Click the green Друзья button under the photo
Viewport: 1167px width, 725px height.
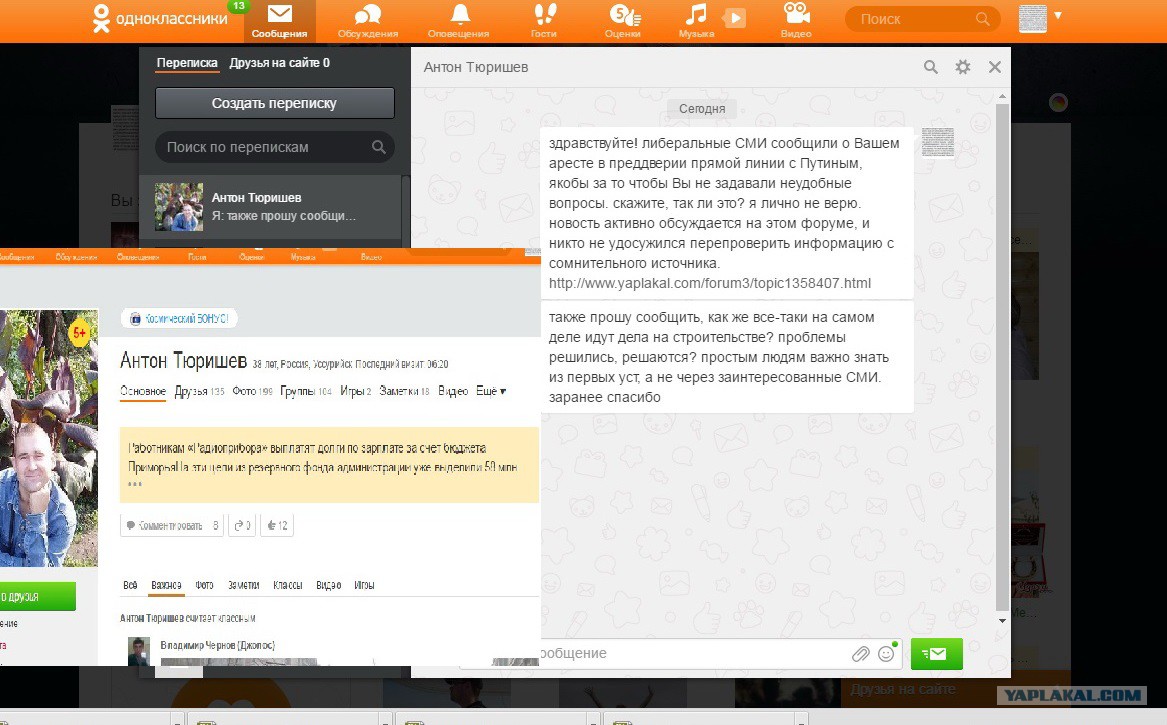click(37, 596)
